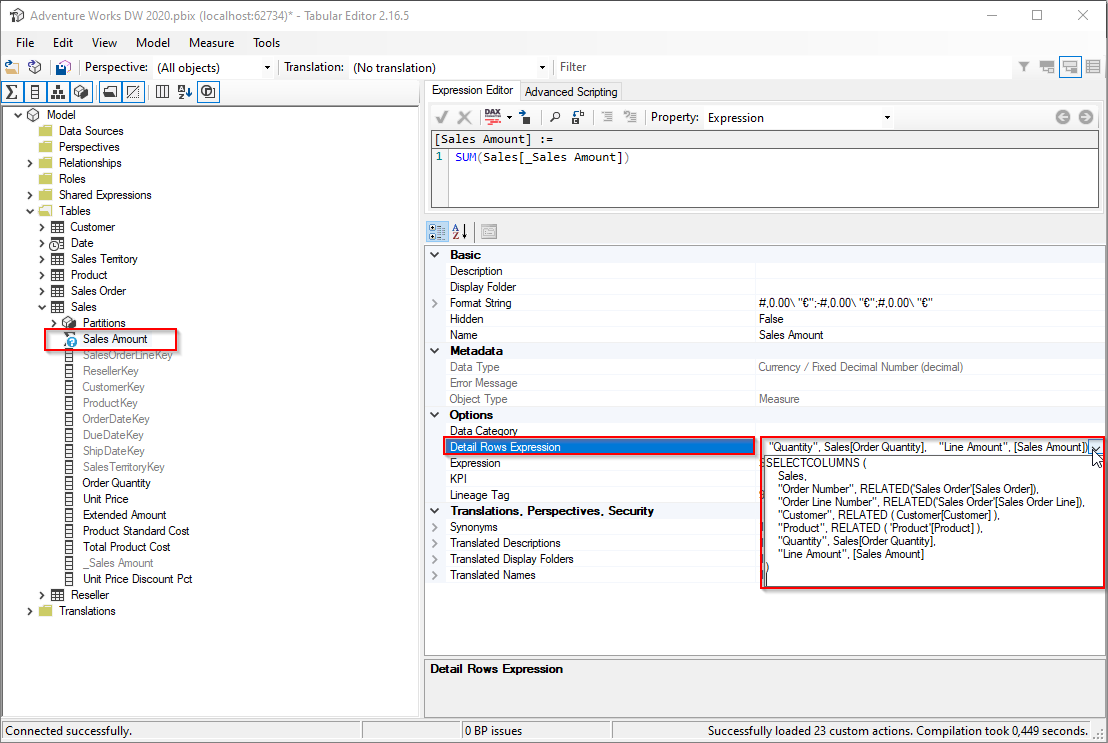Click the hierarchical filter results icon
The image size is (1108, 743).
[1047, 67]
